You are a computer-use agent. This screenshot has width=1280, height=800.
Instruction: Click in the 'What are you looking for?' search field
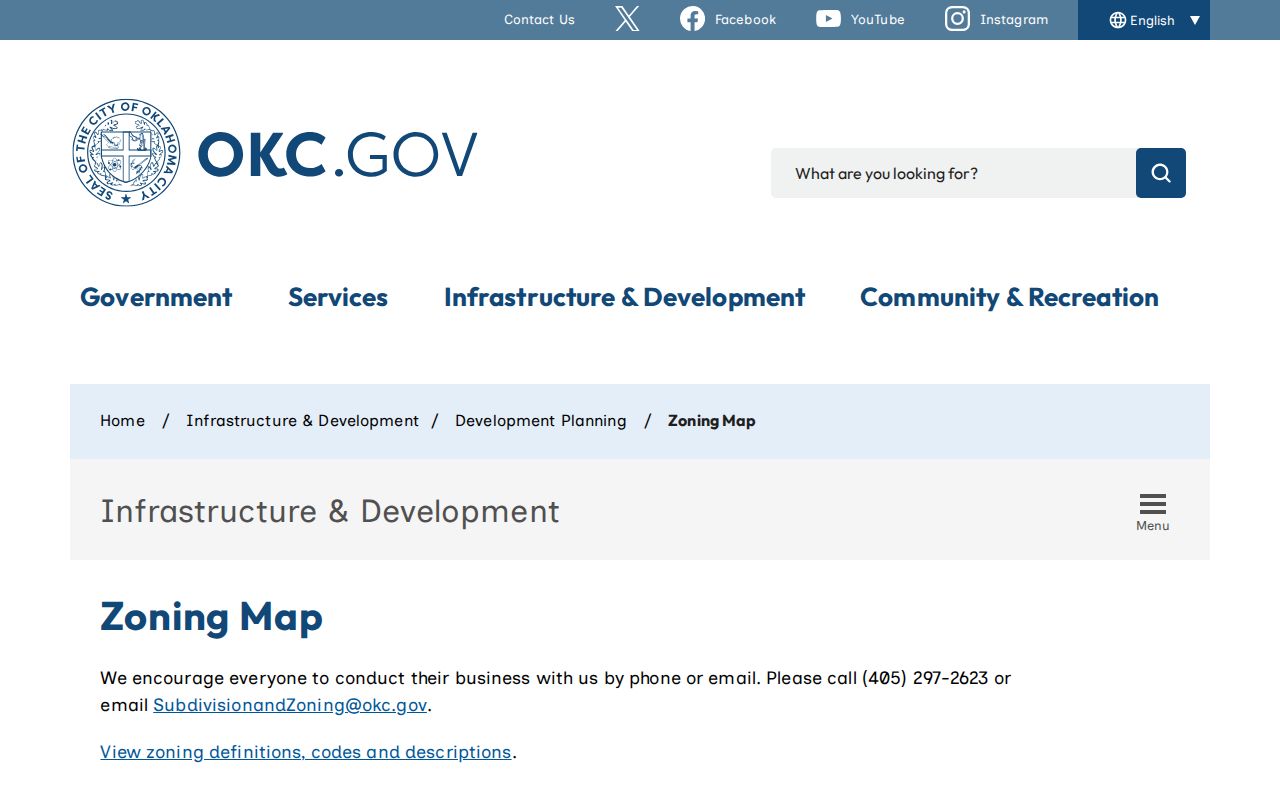click(x=953, y=173)
